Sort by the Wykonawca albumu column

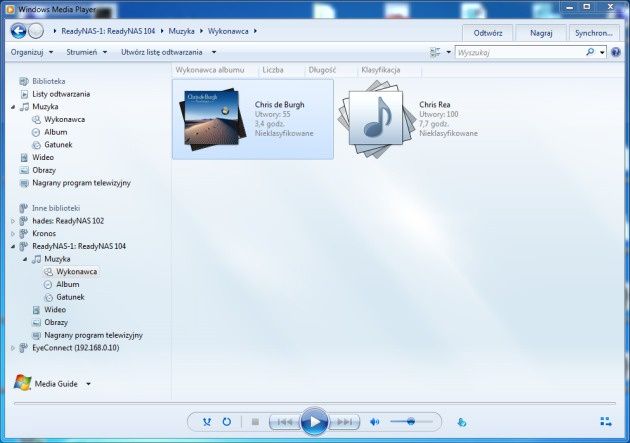(210, 70)
